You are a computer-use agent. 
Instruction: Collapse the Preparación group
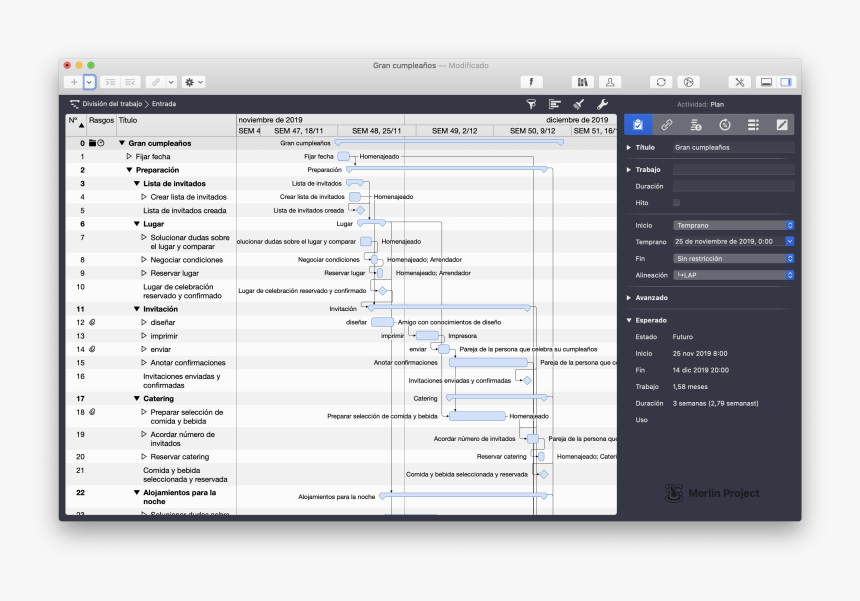[129, 170]
